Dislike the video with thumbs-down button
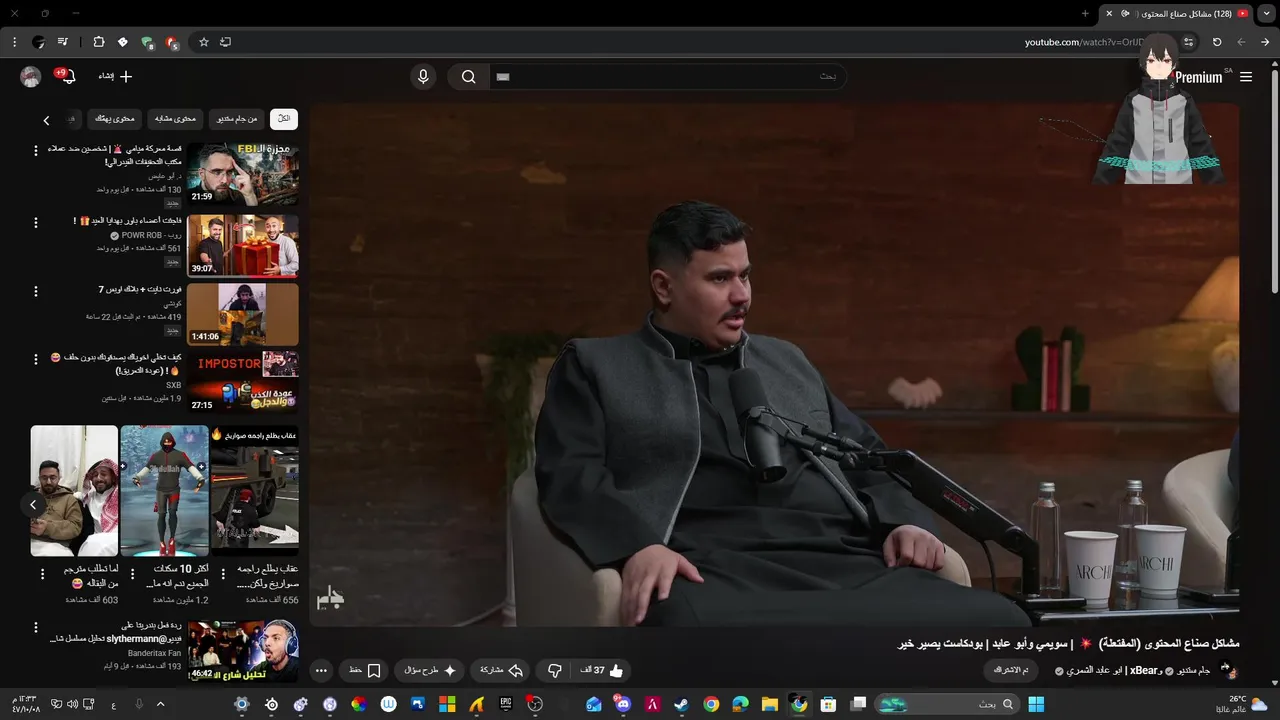Viewport: 1280px width, 720px height. click(555, 670)
